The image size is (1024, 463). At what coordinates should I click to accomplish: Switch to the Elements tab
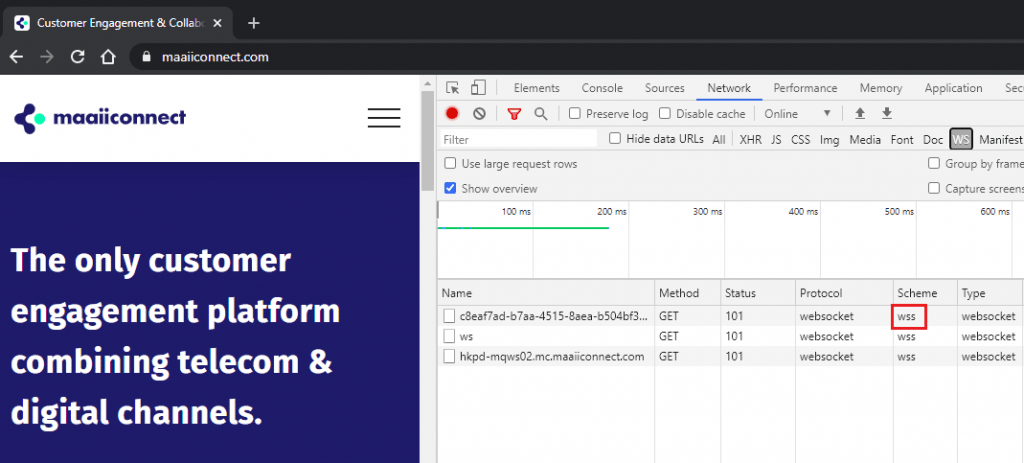536,88
